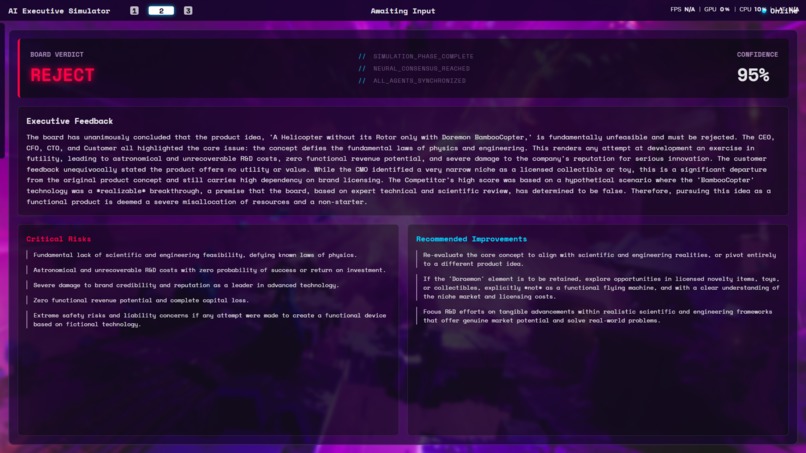Click improvement 'Focus R&D efforts on tangible advancements'
The image size is (806, 453).
[x=597, y=316]
